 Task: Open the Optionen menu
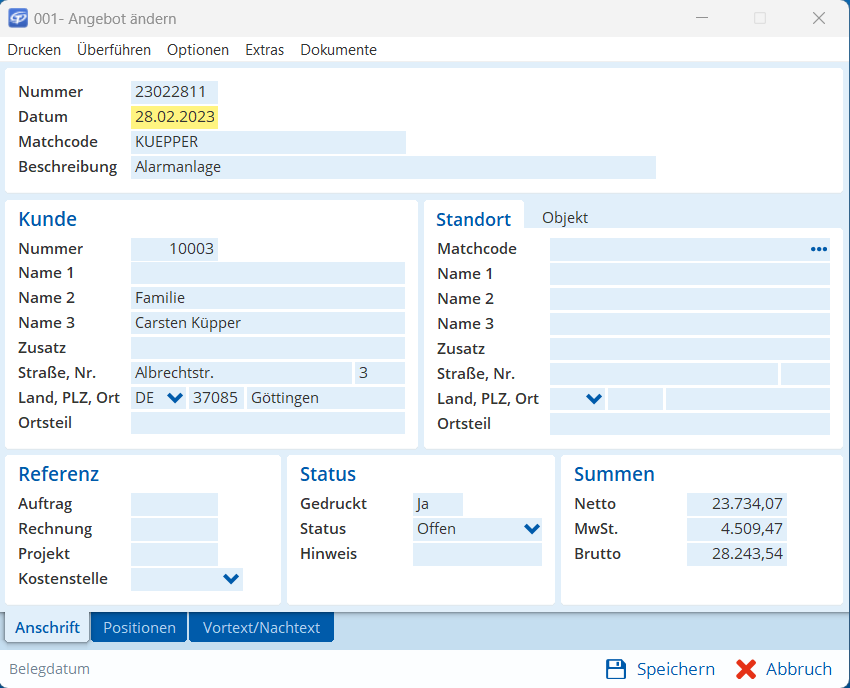point(198,50)
